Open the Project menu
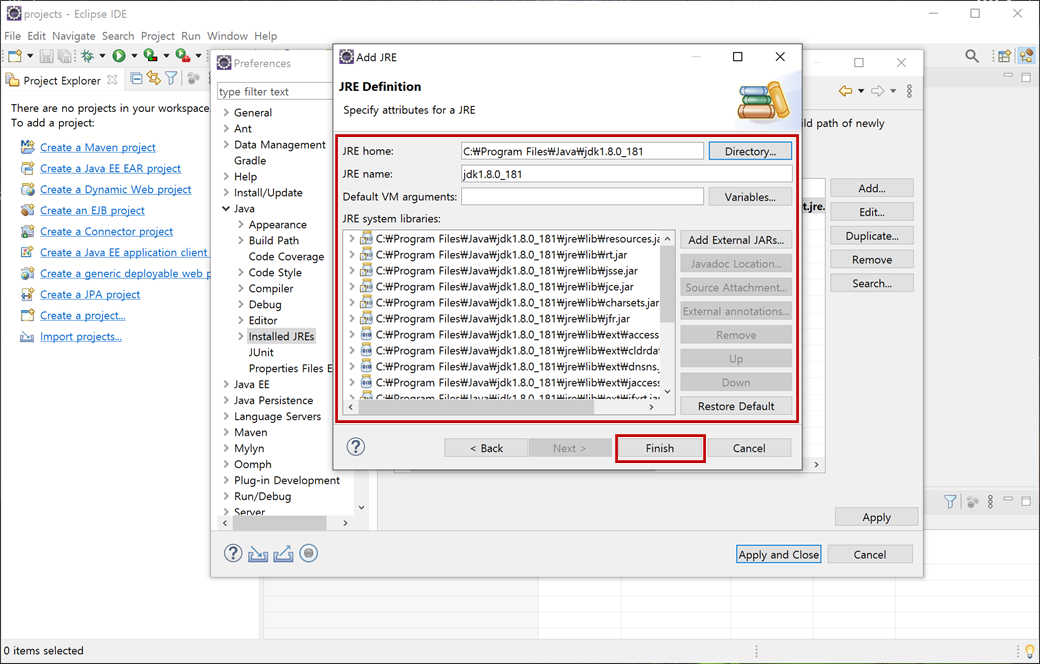The width and height of the screenshot is (1040, 664). point(158,36)
